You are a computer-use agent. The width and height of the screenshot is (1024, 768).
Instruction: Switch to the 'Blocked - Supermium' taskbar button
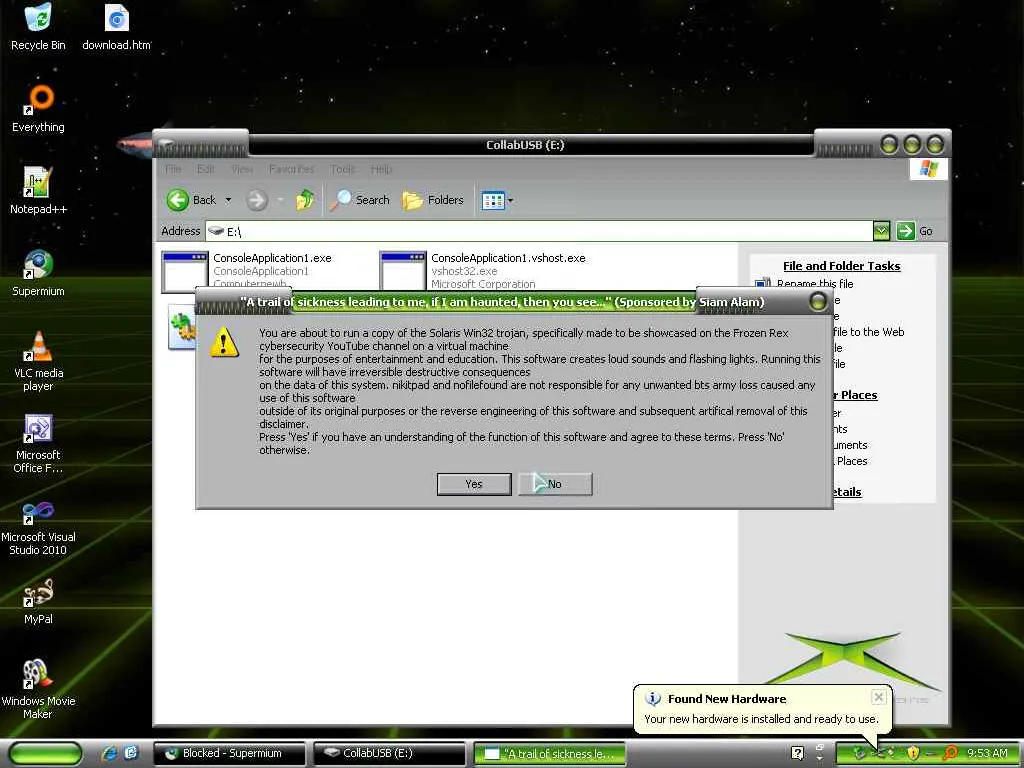pos(229,753)
